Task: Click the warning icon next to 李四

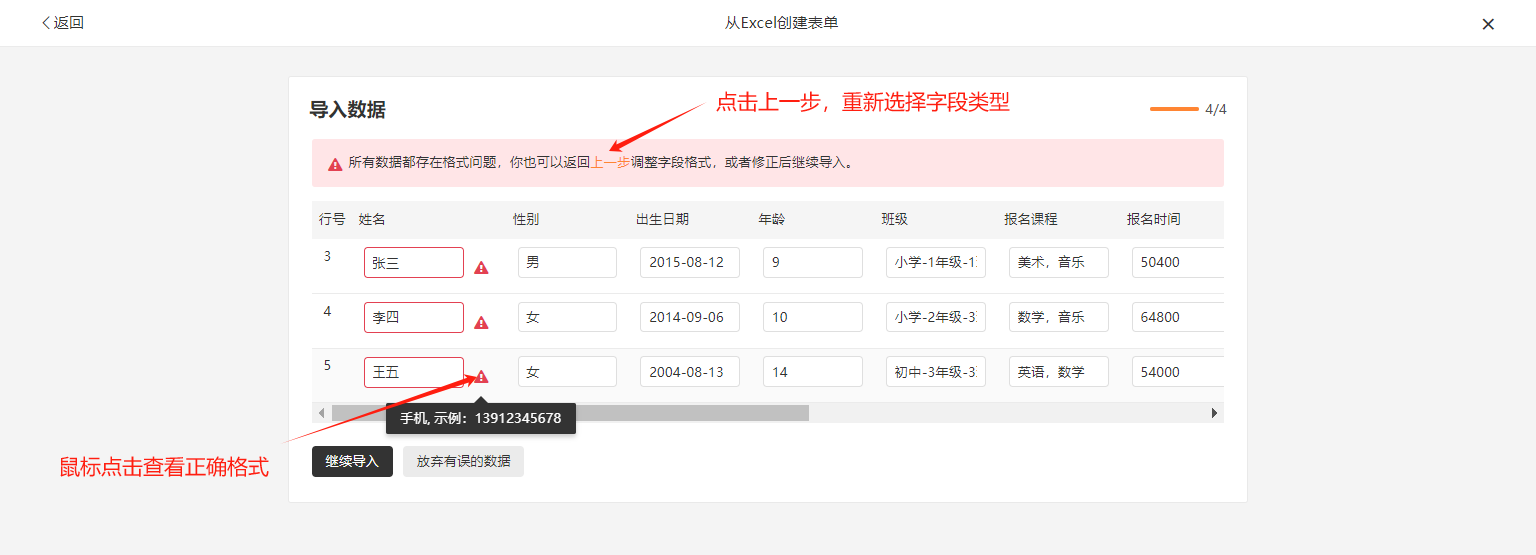Action: (481, 323)
